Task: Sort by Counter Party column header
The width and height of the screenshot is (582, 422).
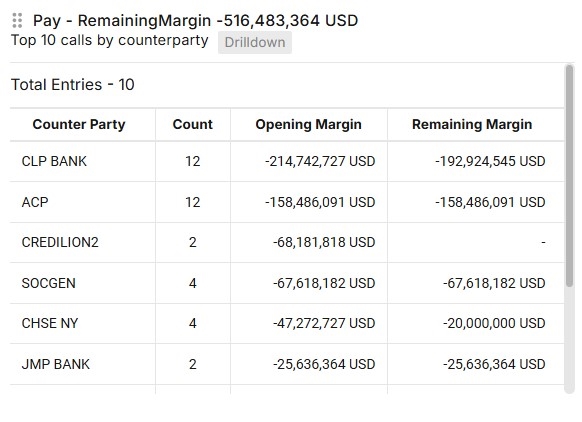Action: (79, 124)
